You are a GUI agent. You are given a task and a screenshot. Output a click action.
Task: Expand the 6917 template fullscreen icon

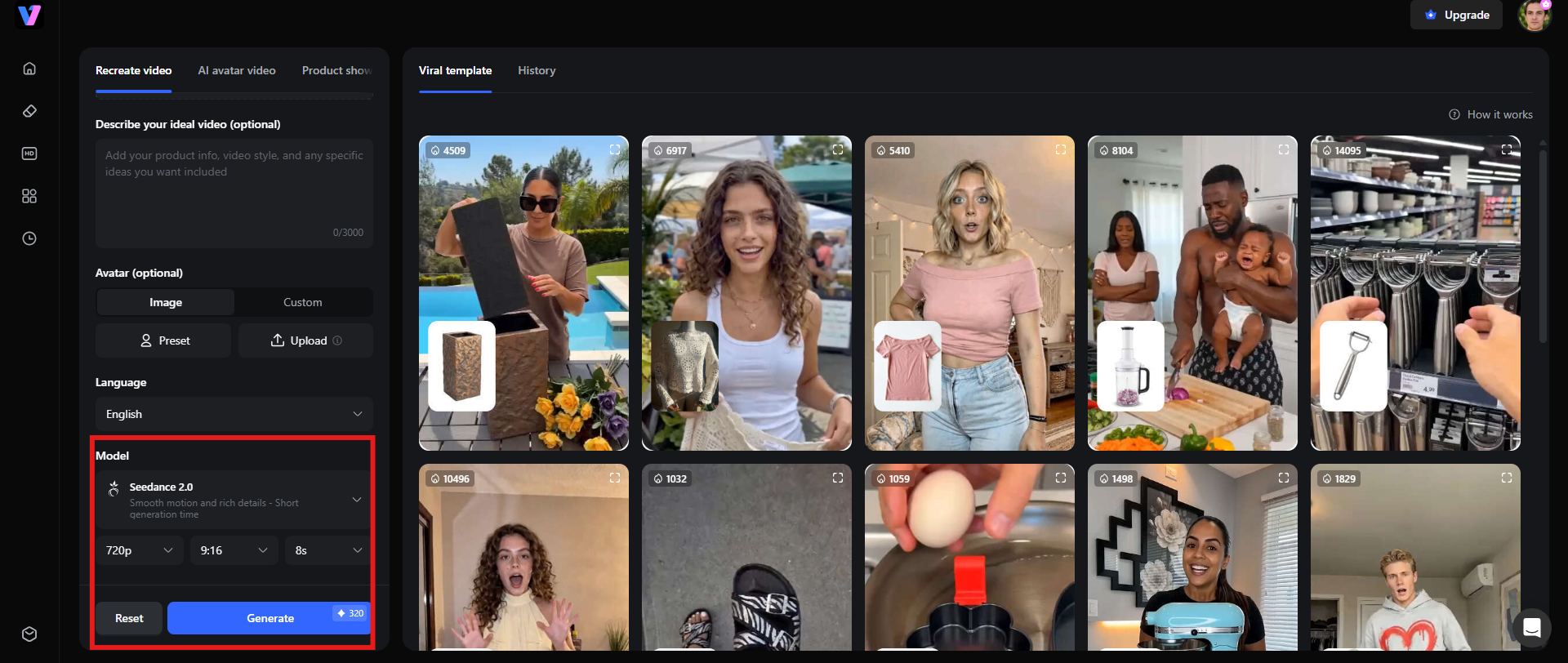pyautogui.click(x=838, y=149)
